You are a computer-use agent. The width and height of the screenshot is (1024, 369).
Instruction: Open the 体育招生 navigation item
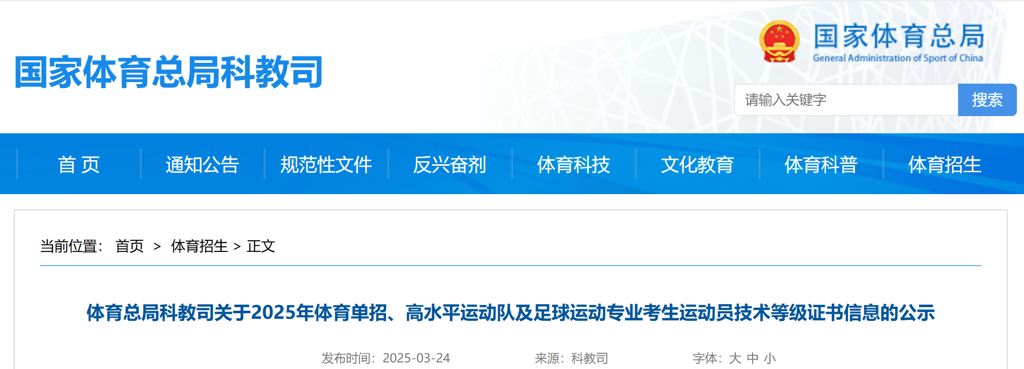(944, 165)
